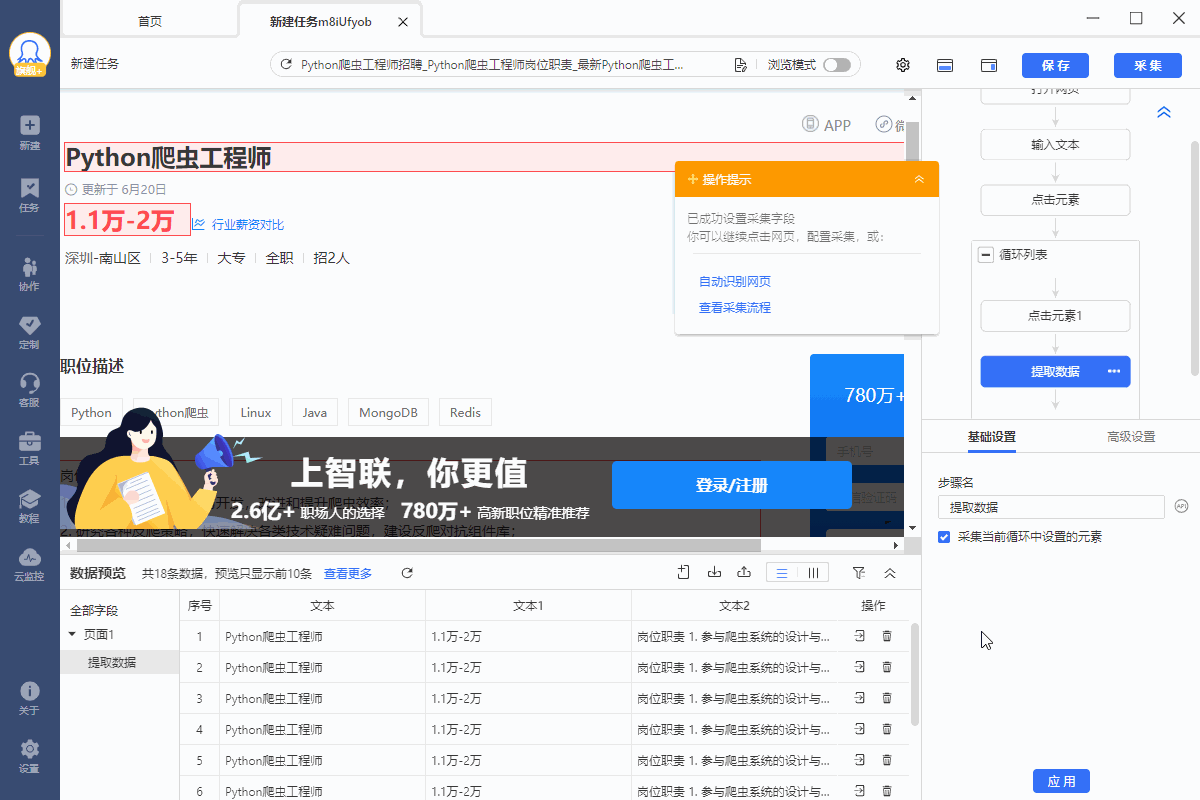Open the 任务 task list in the sidebar
1200x800 pixels.
click(29, 195)
